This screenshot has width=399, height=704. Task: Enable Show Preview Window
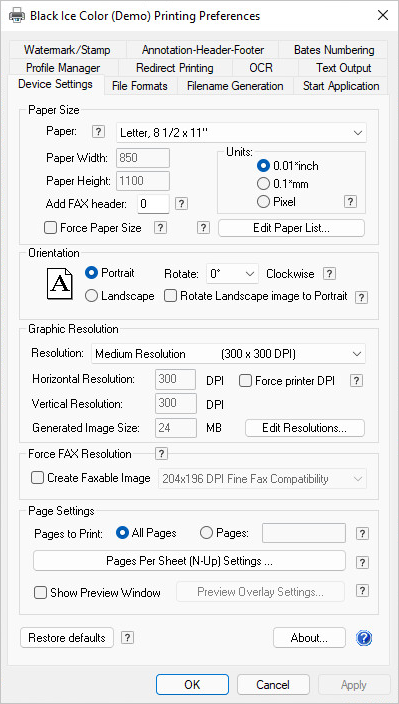tap(41, 593)
